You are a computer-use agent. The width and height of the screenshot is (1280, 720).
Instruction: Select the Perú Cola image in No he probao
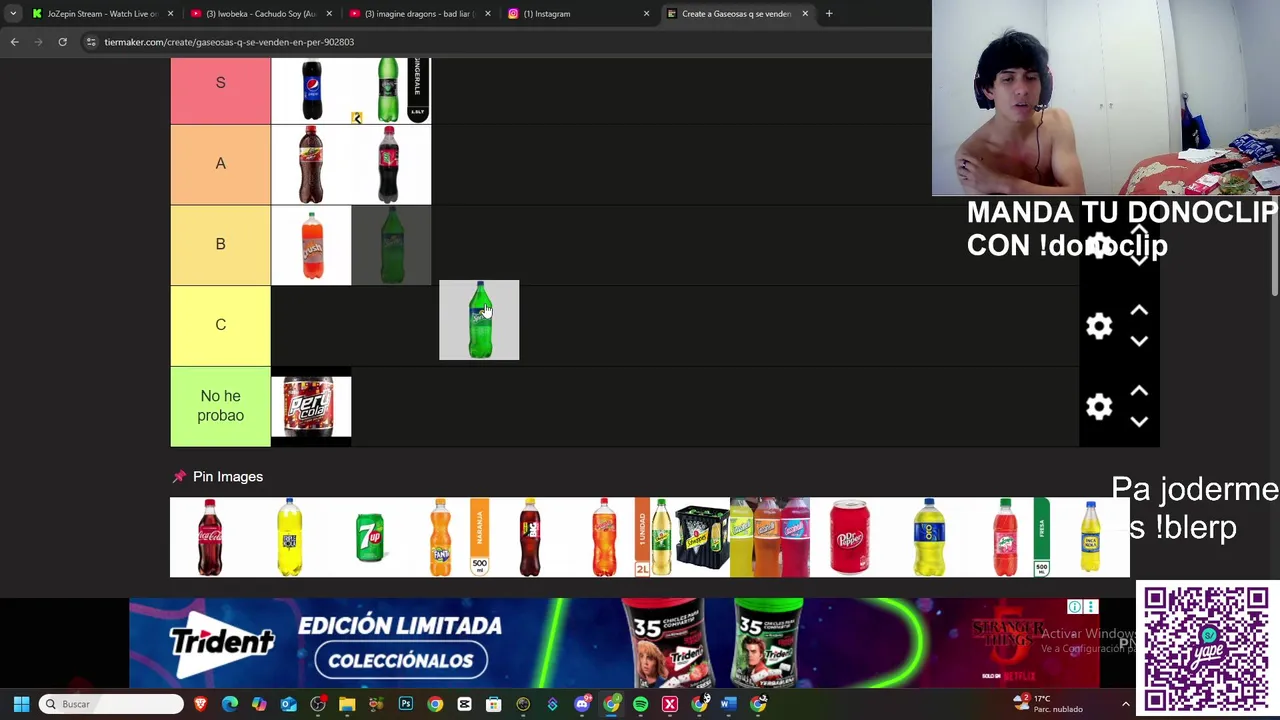[x=311, y=406]
